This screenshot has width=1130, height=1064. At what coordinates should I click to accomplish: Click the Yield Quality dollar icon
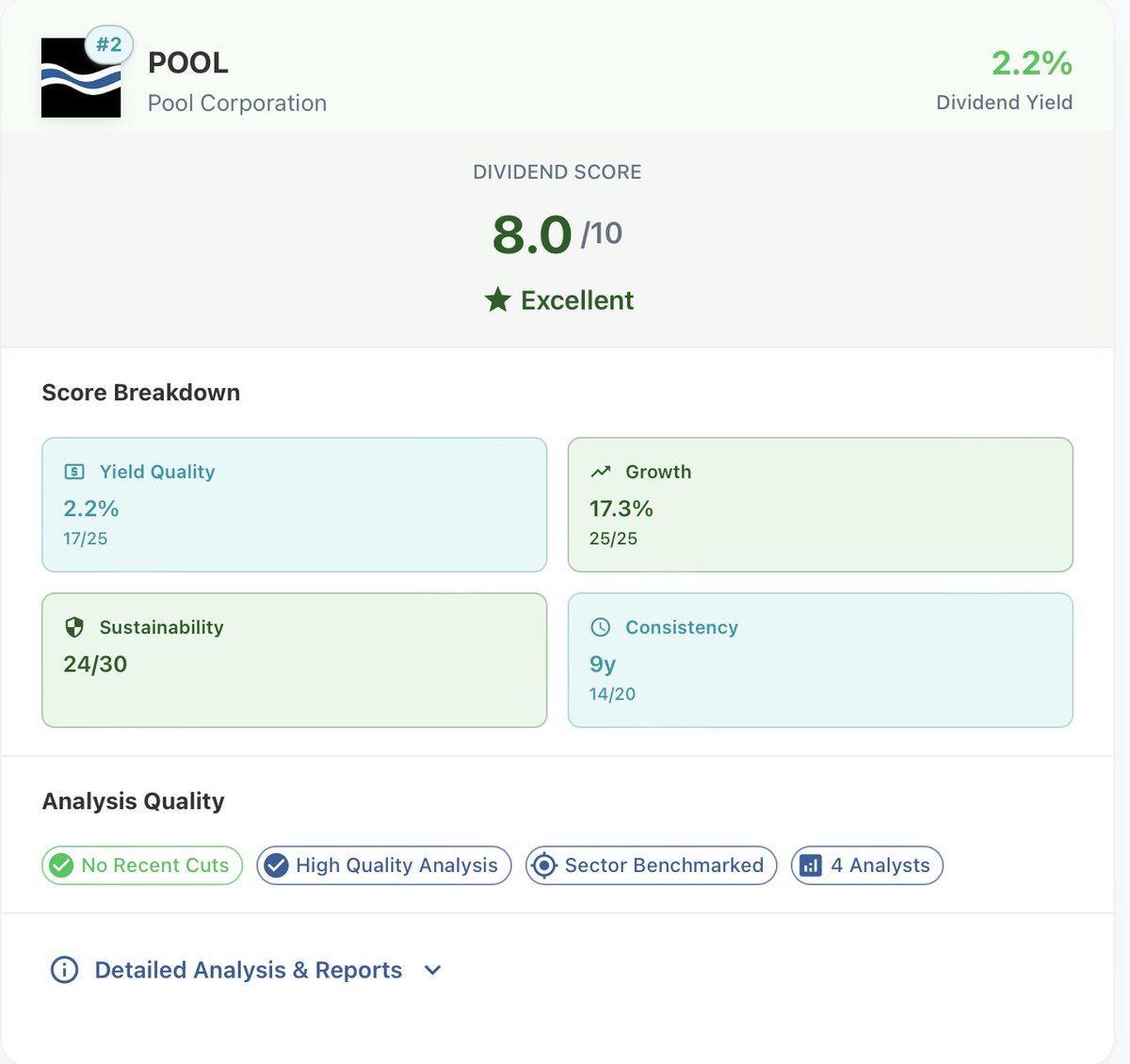click(x=76, y=471)
